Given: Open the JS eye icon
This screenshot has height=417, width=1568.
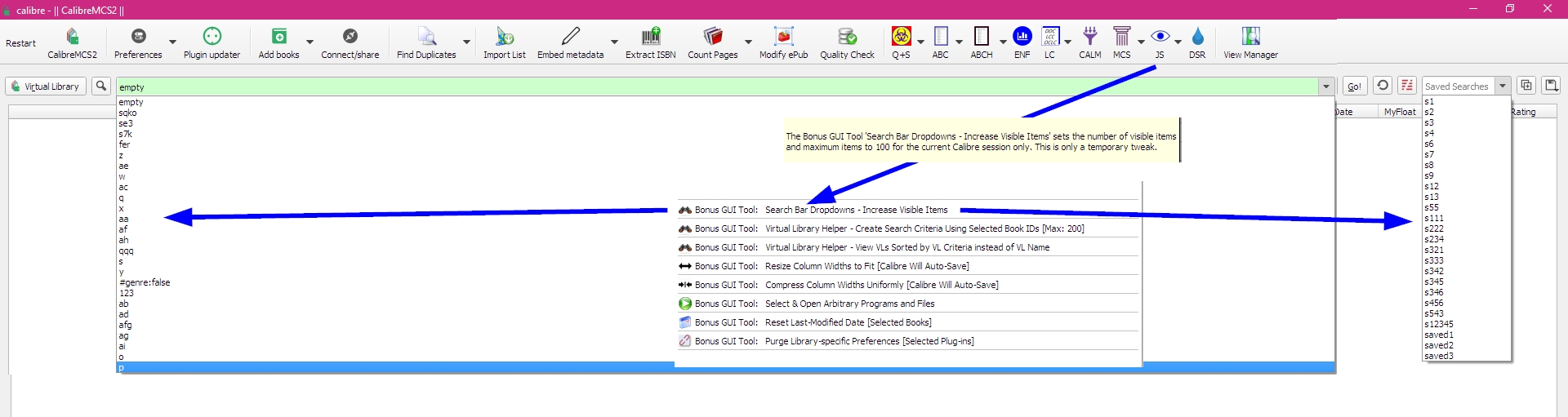Looking at the screenshot, I should click(1160, 36).
